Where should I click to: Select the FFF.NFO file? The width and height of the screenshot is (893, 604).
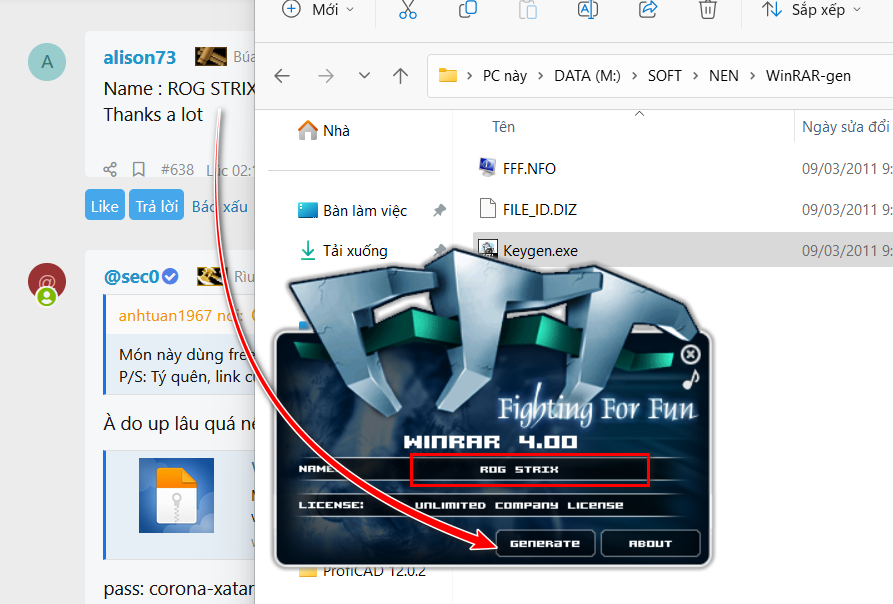coord(529,169)
